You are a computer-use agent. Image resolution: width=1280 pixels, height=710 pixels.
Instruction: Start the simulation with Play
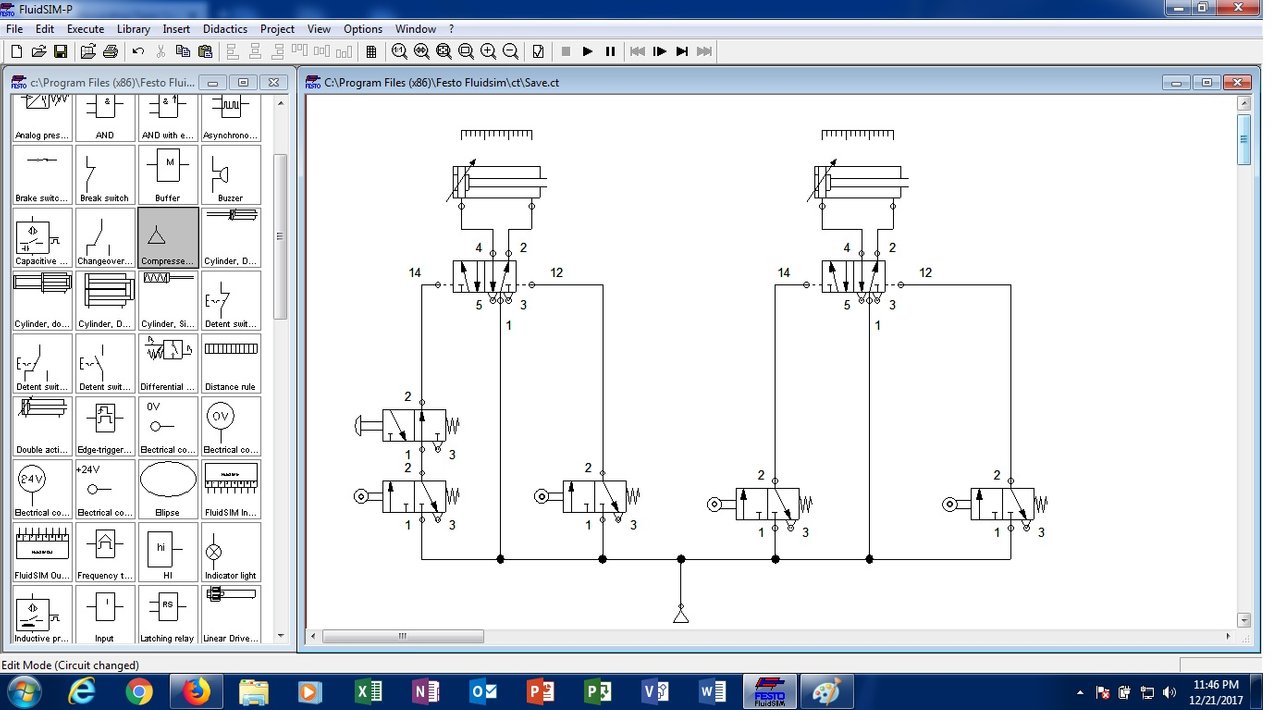pos(588,51)
